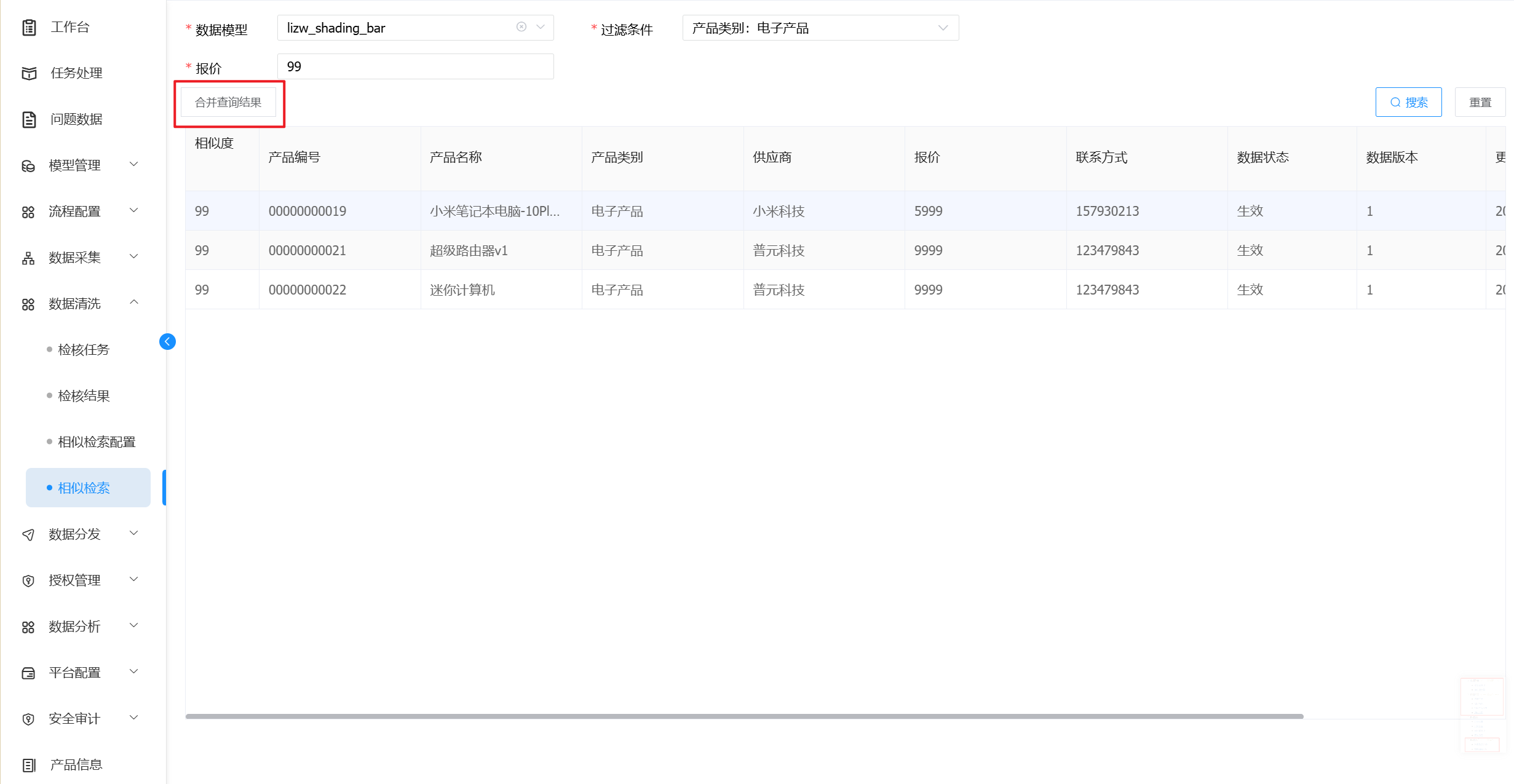Click the 平台配置 wallet icon
The height and width of the screenshot is (784, 1514).
pyautogui.click(x=28, y=673)
